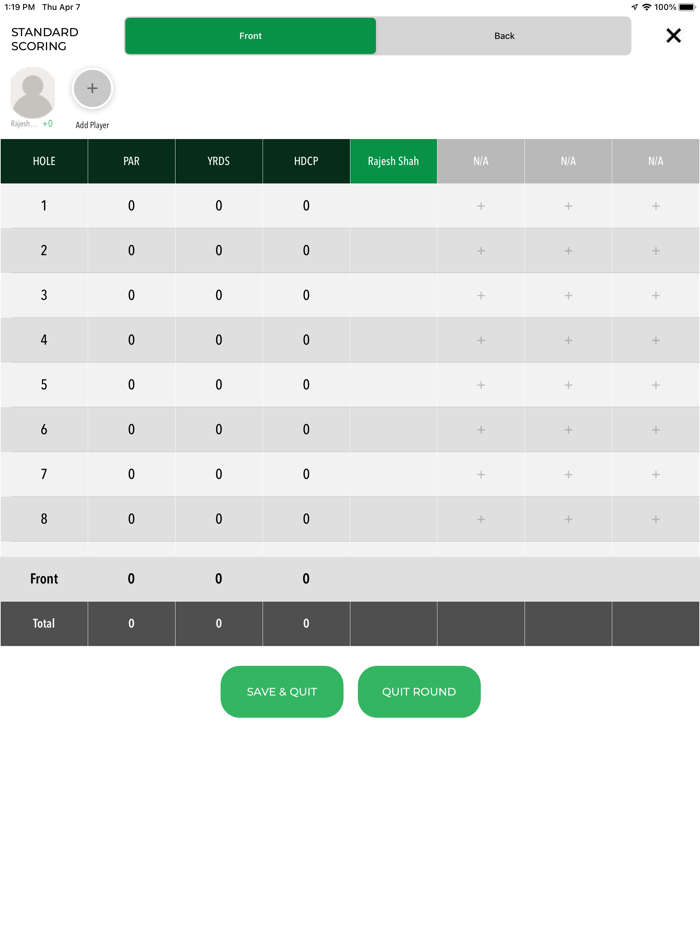Screen dimensions: 700x934
Task: Select the Front nine tab
Action: (x=250, y=36)
